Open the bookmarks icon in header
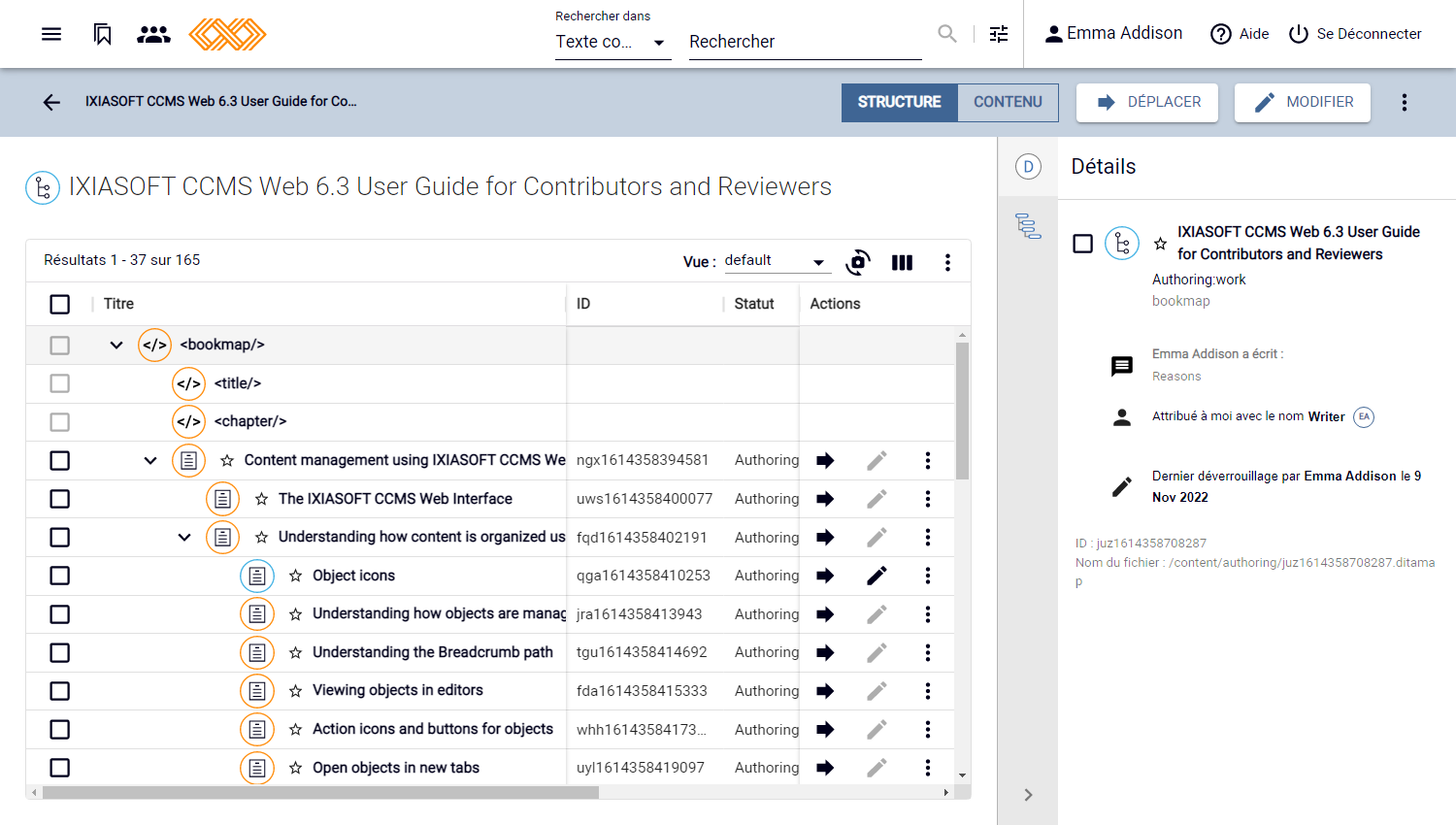The height and width of the screenshot is (825, 1456). pos(103,34)
